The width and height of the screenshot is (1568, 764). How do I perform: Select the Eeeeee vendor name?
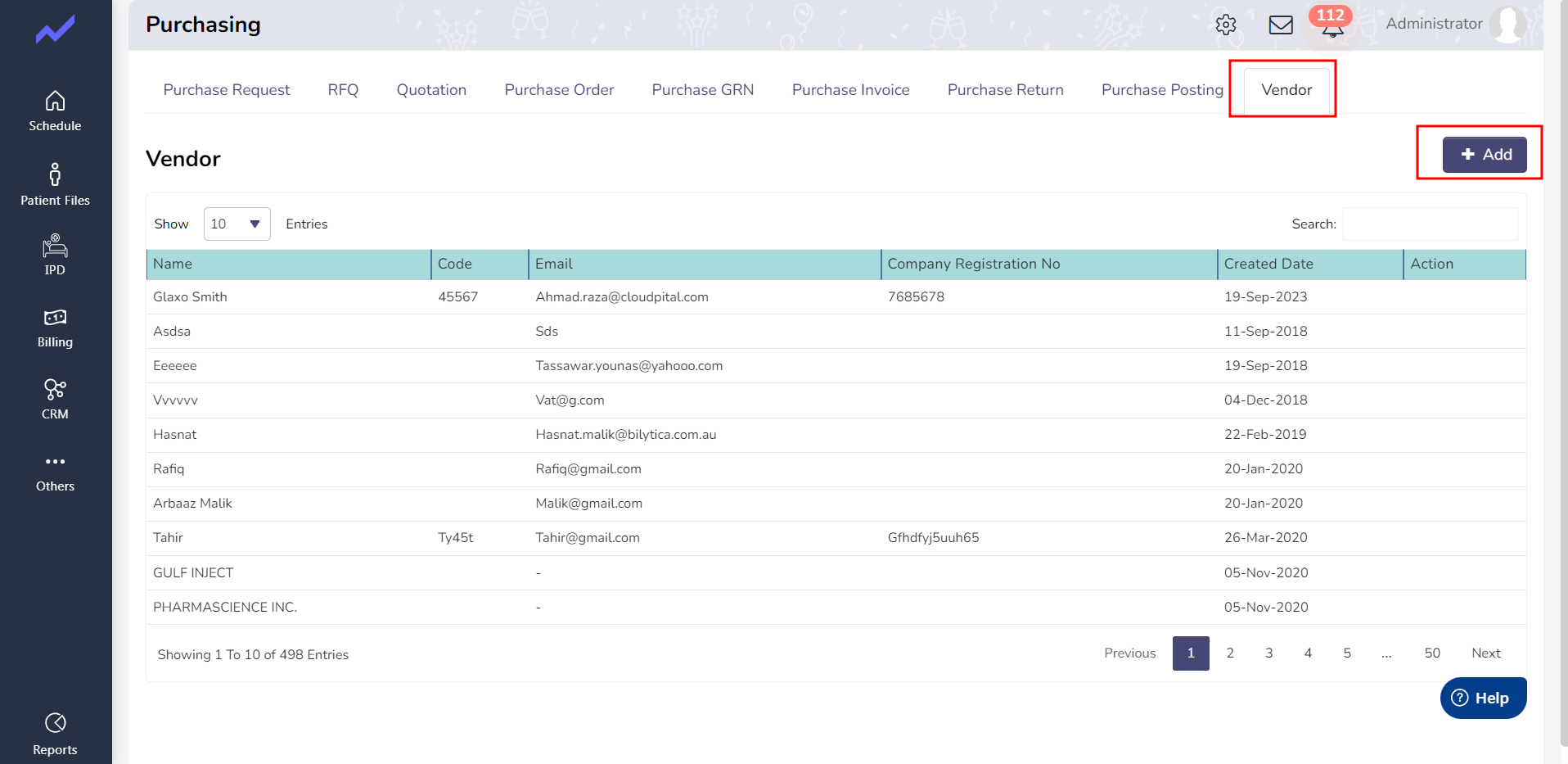pyautogui.click(x=174, y=365)
